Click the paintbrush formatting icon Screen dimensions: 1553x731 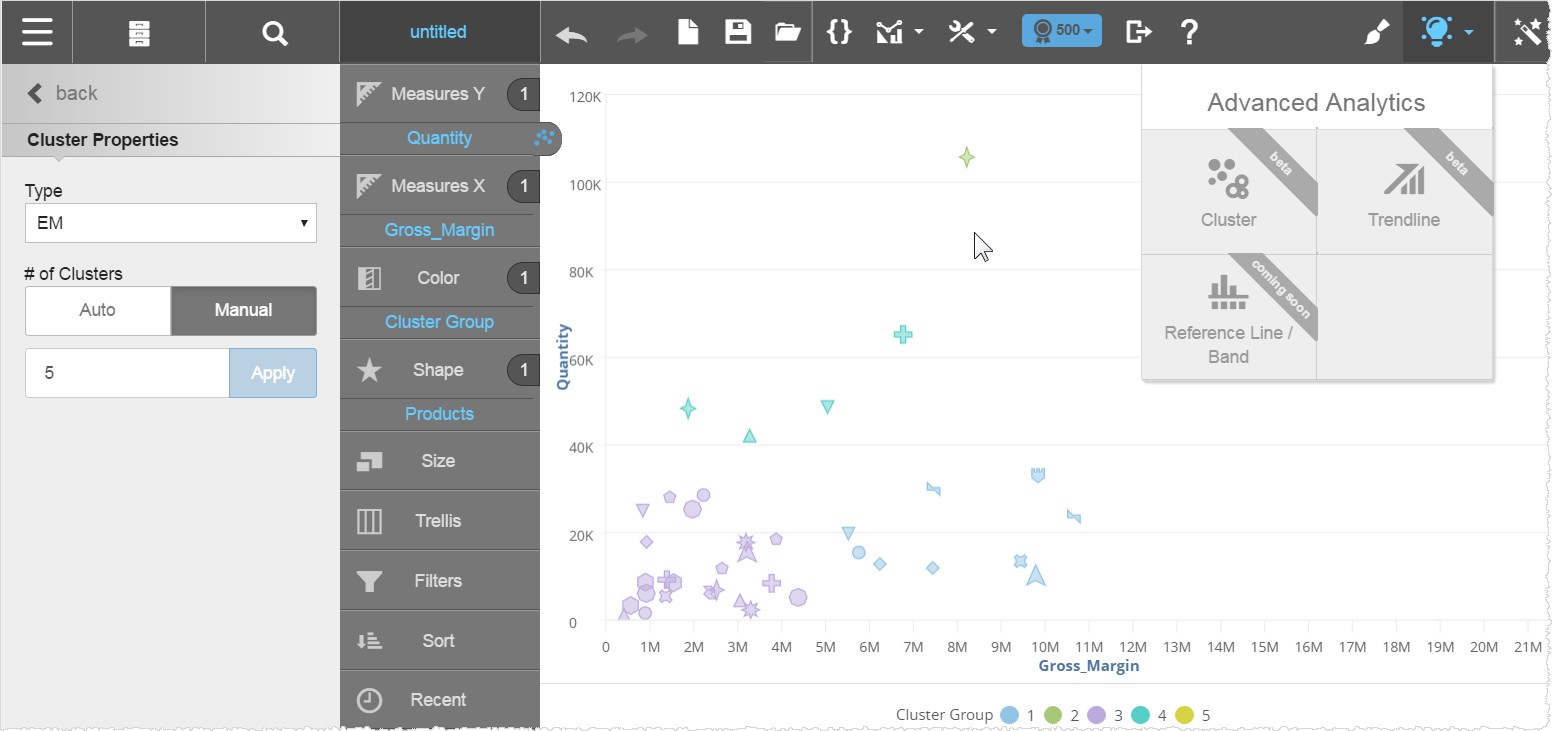1377,33
